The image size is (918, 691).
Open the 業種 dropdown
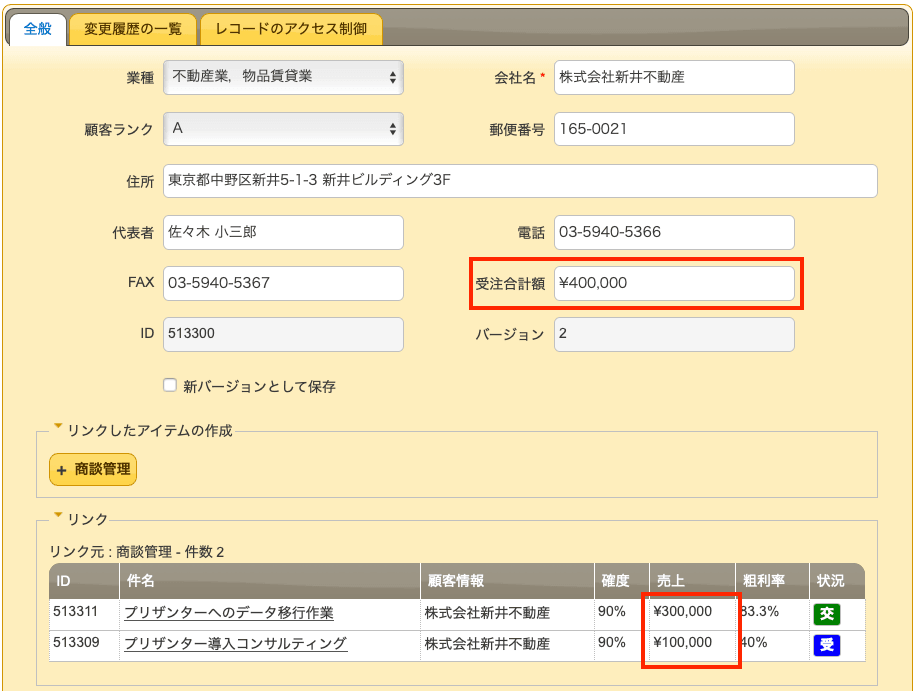tap(283, 77)
